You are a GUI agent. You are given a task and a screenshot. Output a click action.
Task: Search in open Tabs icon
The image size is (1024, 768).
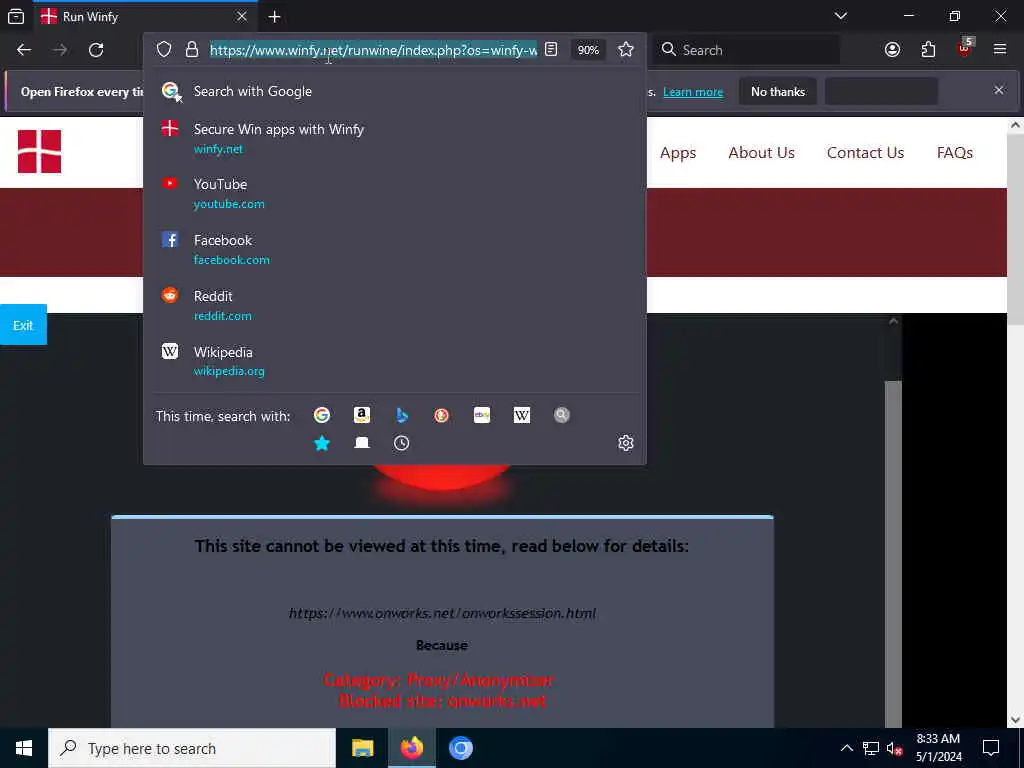coord(362,443)
